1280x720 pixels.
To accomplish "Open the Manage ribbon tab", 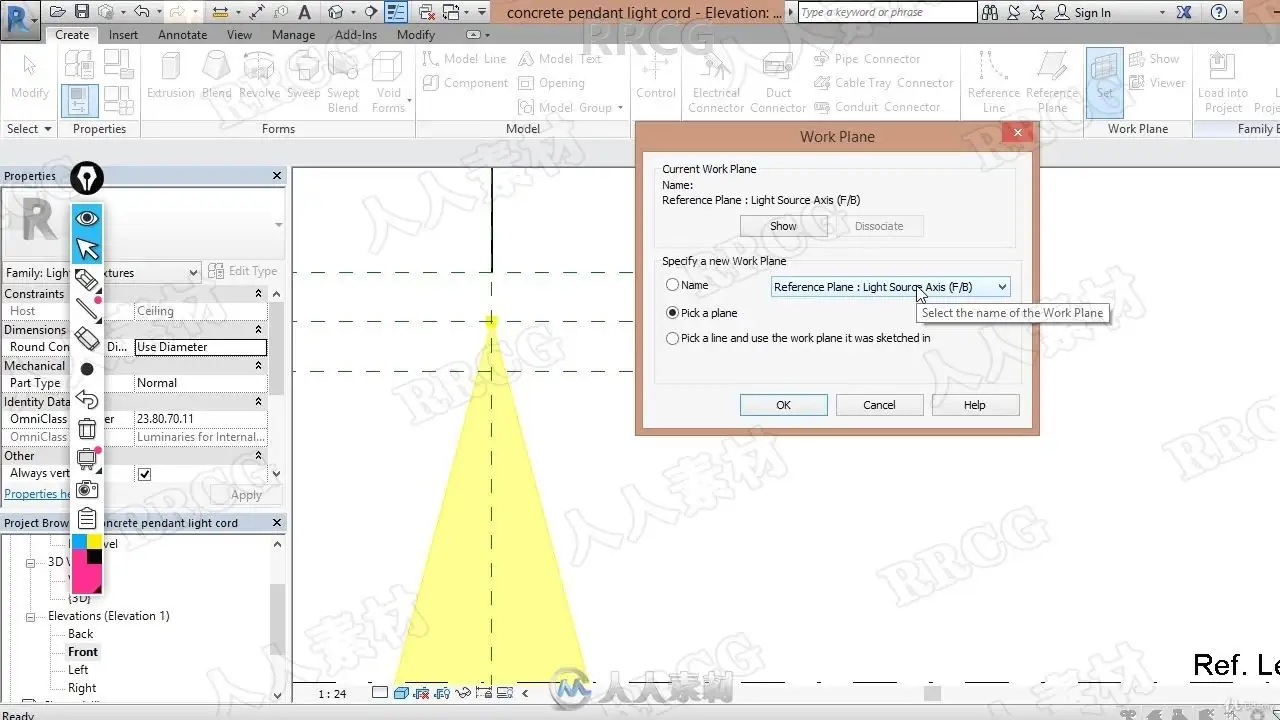I will click(294, 35).
